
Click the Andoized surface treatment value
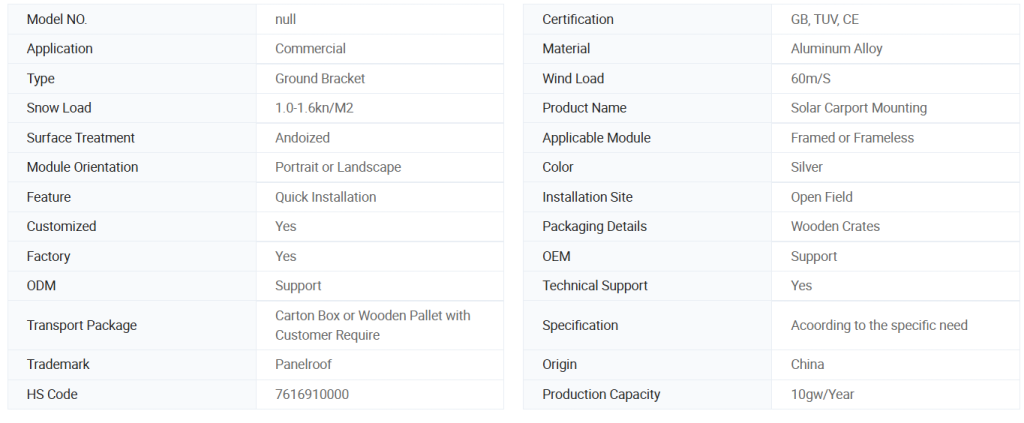[x=302, y=138]
